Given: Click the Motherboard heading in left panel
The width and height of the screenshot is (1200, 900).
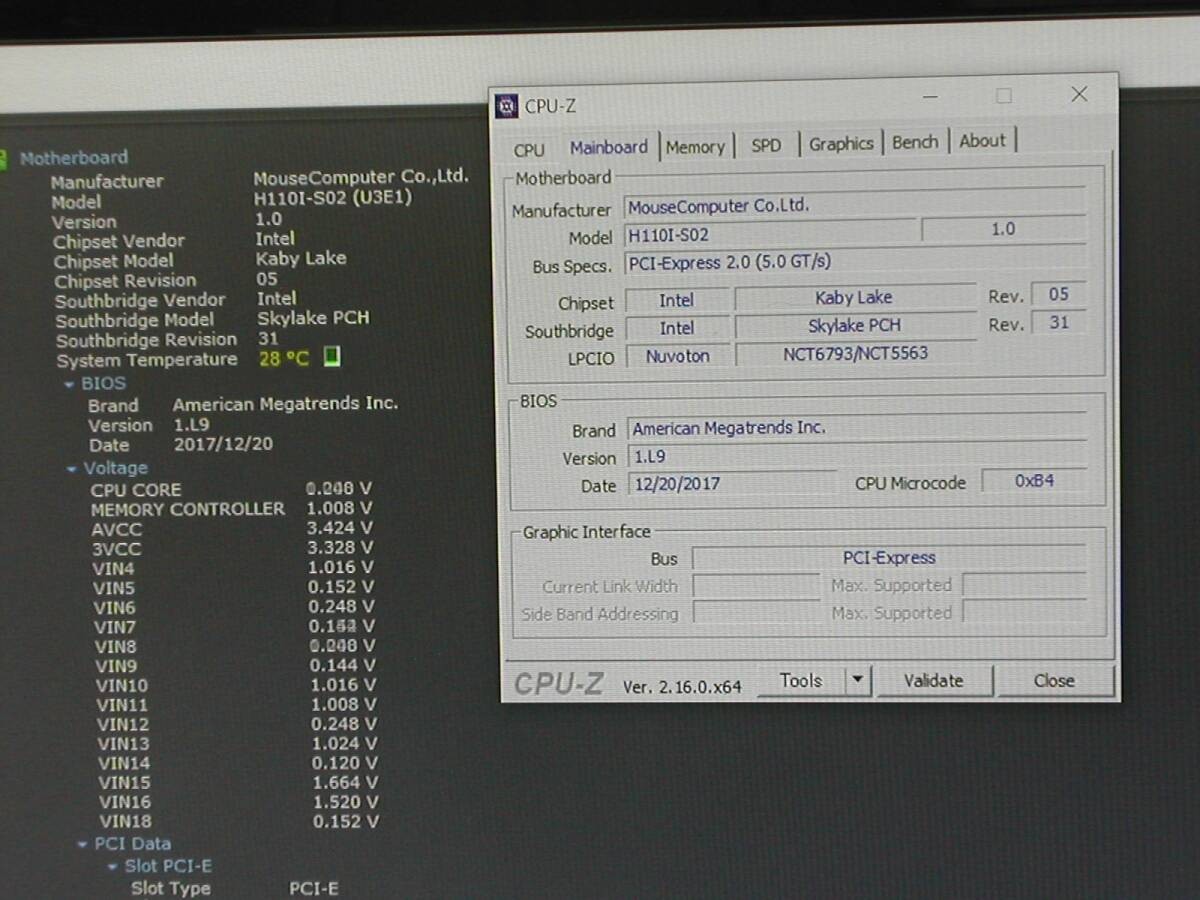Looking at the screenshot, I should 74,158.
